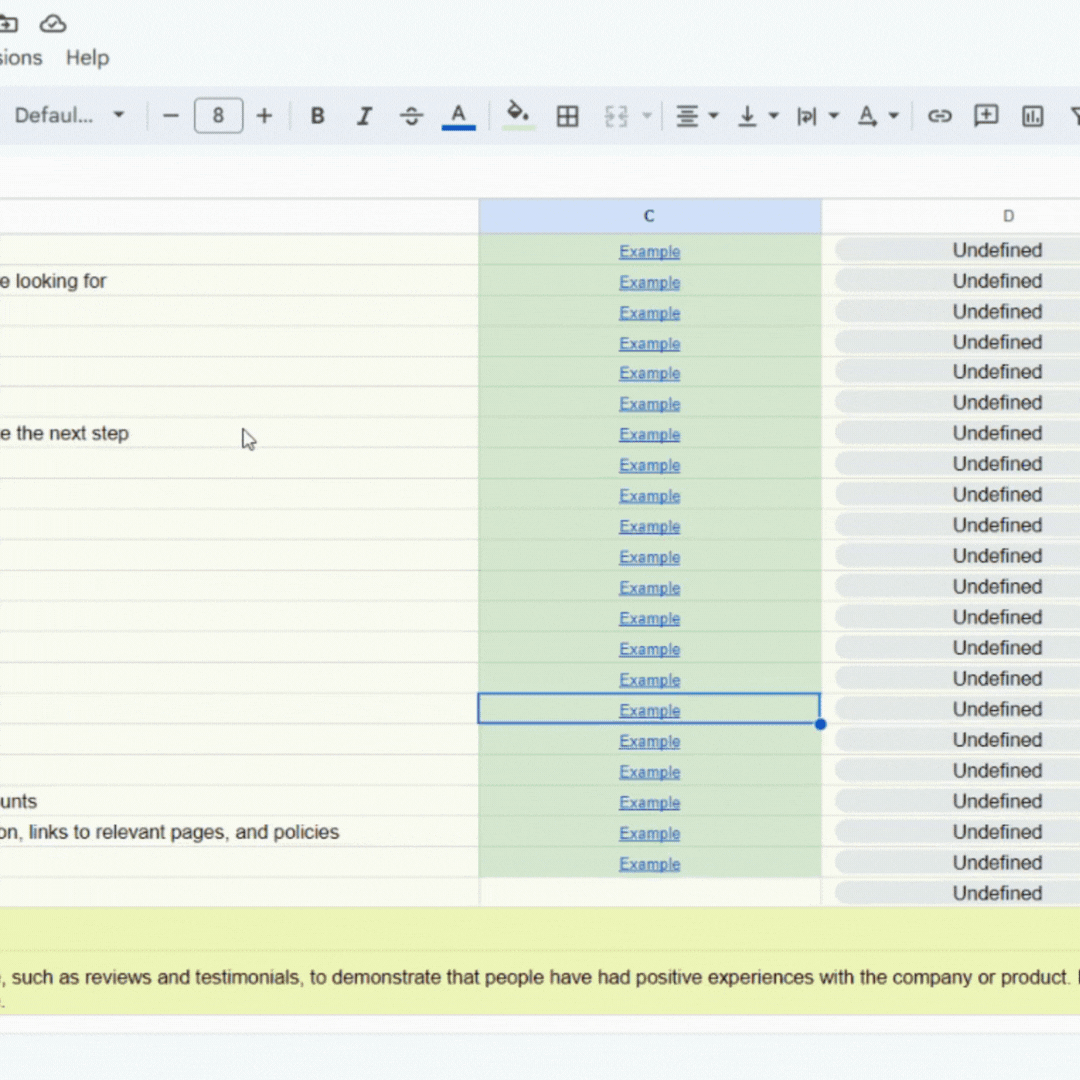1080x1080 pixels.
Task: Toggle strikethrough text
Action: (x=411, y=116)
